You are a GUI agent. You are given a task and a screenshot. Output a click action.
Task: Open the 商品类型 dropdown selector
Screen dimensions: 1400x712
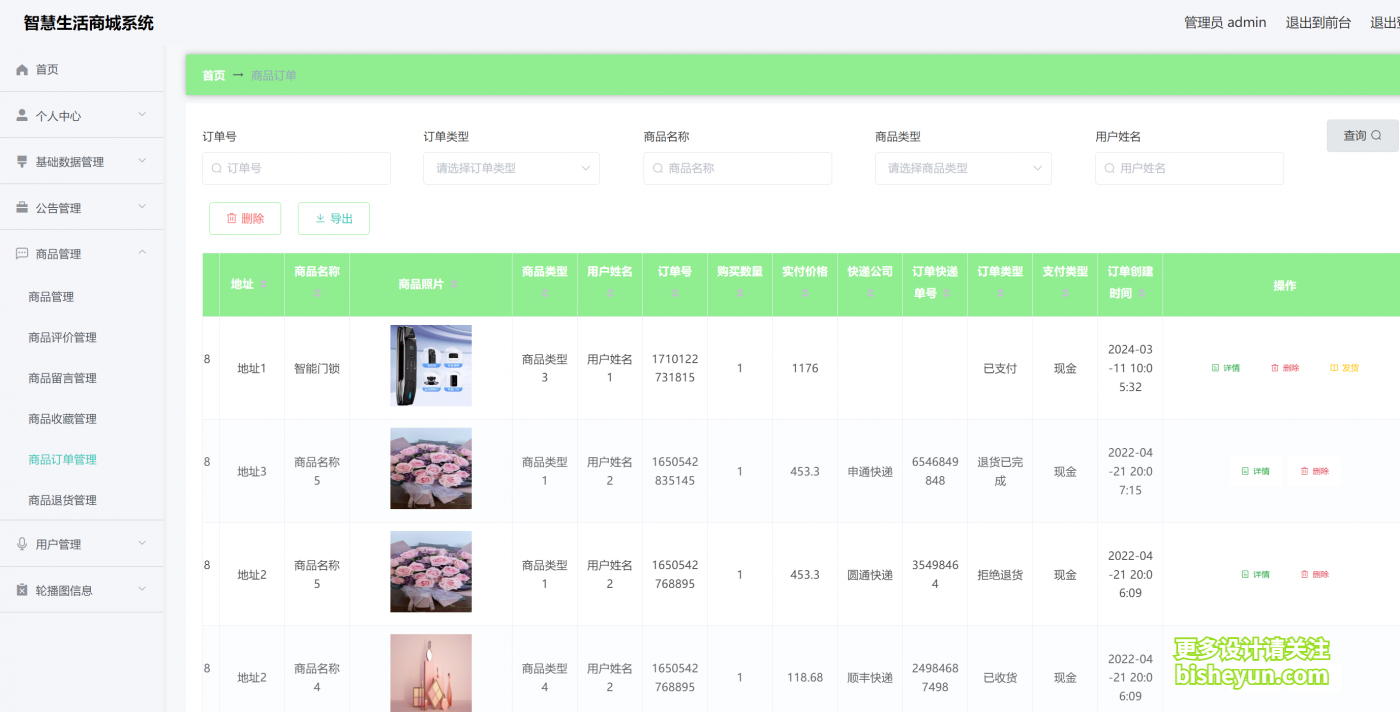click(x=962, y=168)
